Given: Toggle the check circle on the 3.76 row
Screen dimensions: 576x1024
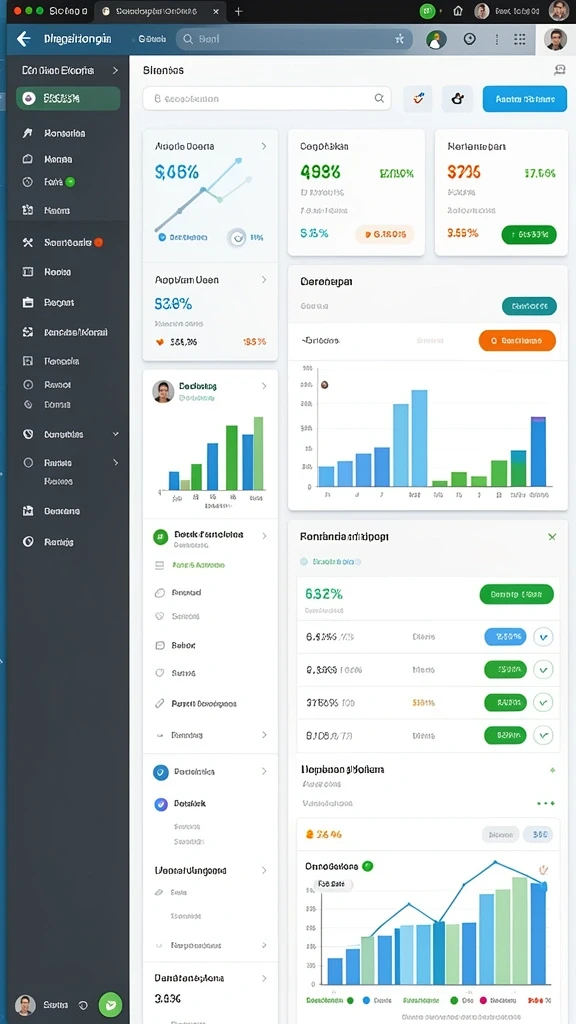Looking at the screenshot, I should point(543,702).
